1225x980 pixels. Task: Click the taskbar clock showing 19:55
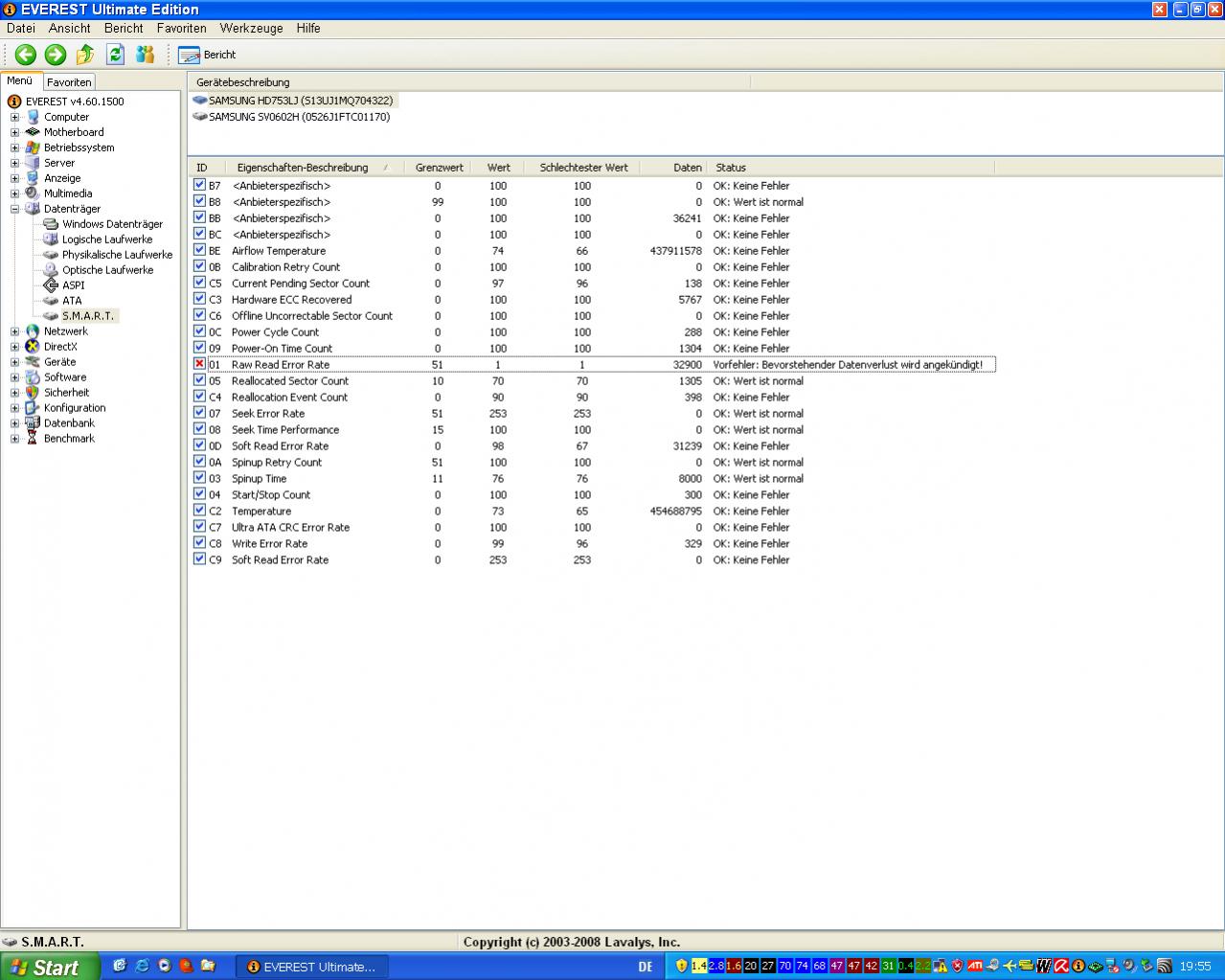(x=1195, y=967)
